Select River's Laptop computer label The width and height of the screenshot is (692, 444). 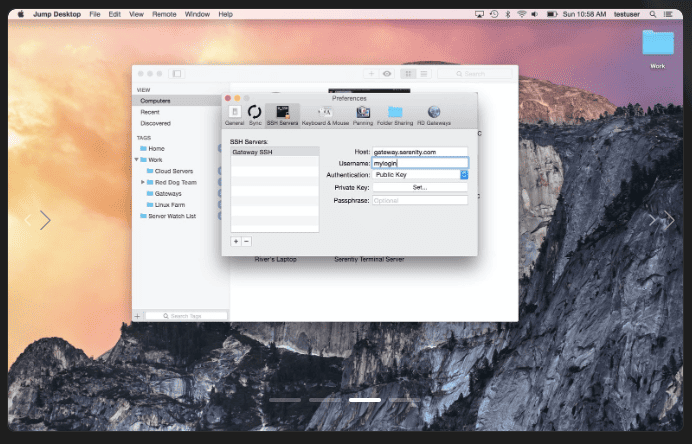[275, 259]
